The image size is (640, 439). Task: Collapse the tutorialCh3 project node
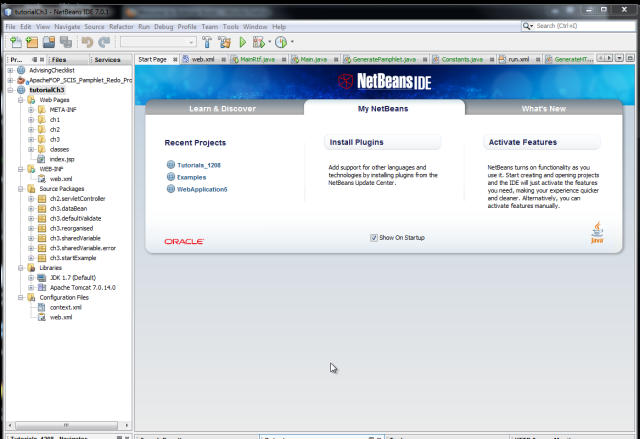11,90
